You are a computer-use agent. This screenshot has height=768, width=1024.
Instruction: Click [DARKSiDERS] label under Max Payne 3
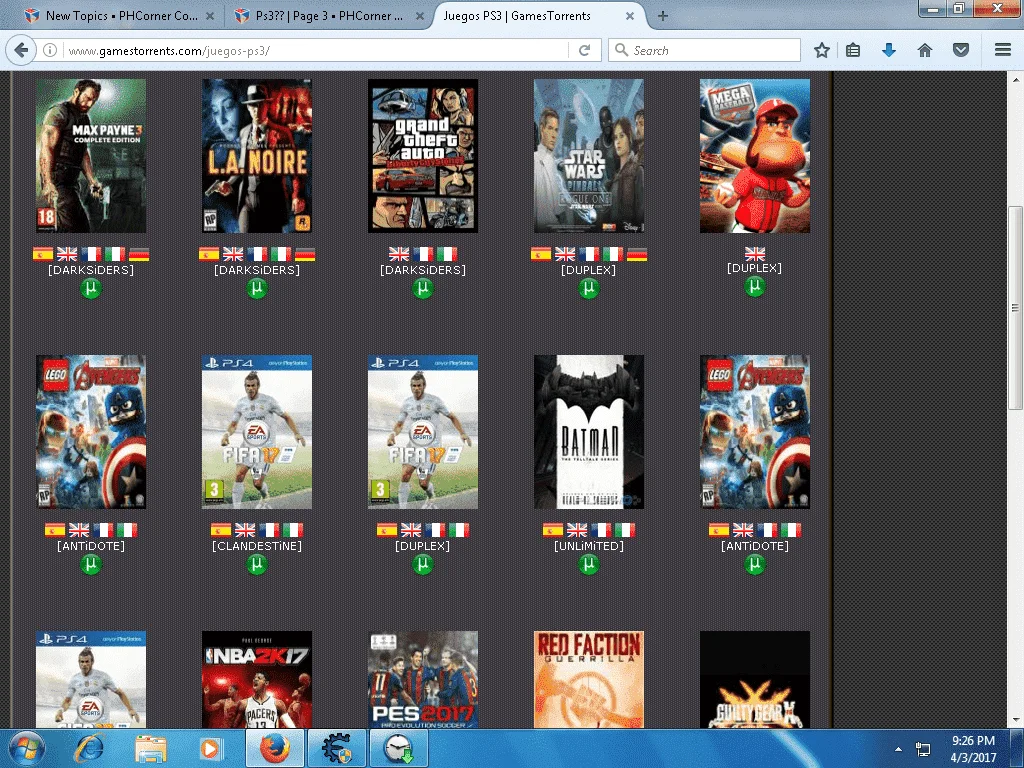coord(91,270)
